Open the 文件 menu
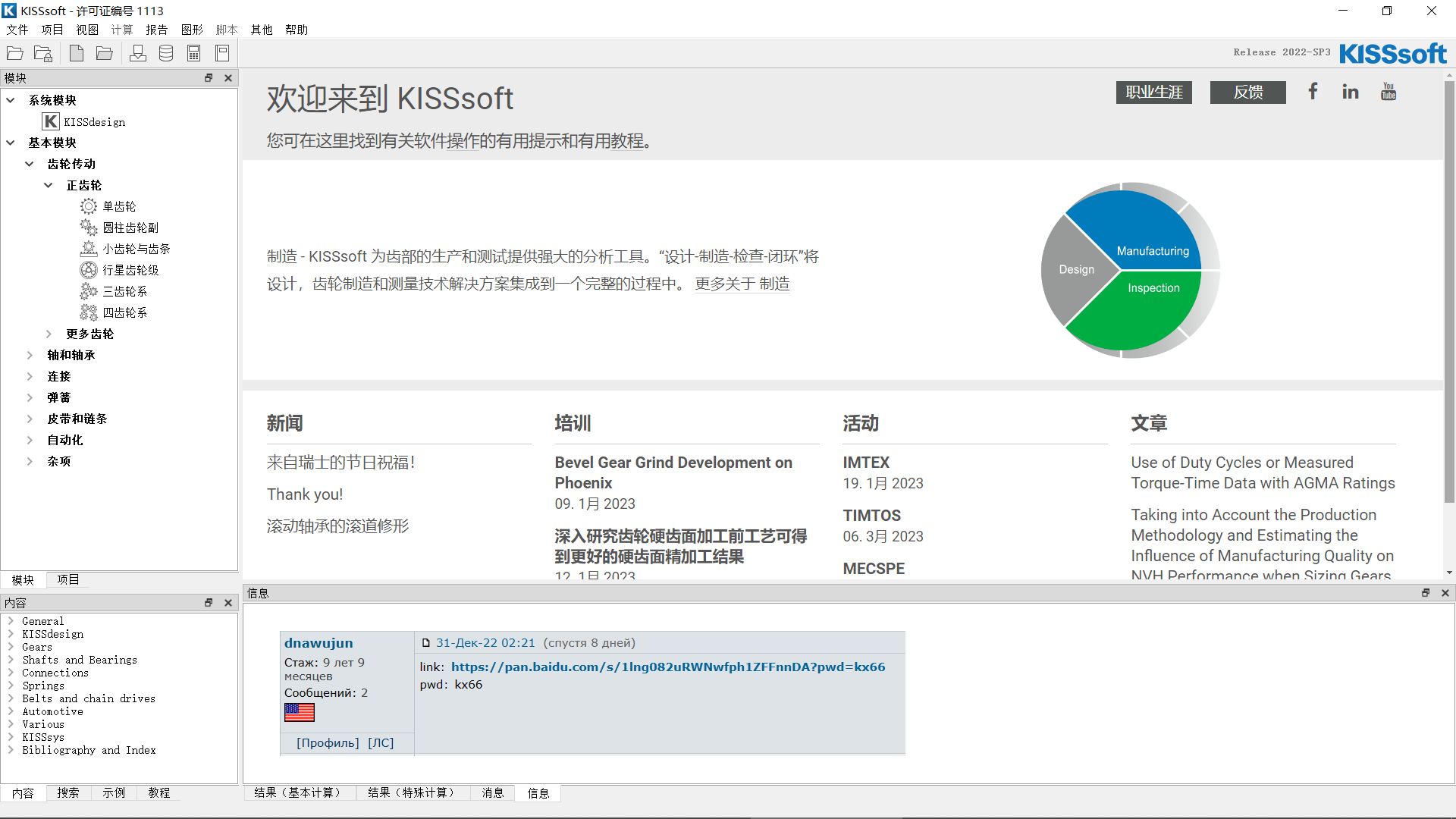1456x819 pixels. pyautogui.click(x=17, y=30)
